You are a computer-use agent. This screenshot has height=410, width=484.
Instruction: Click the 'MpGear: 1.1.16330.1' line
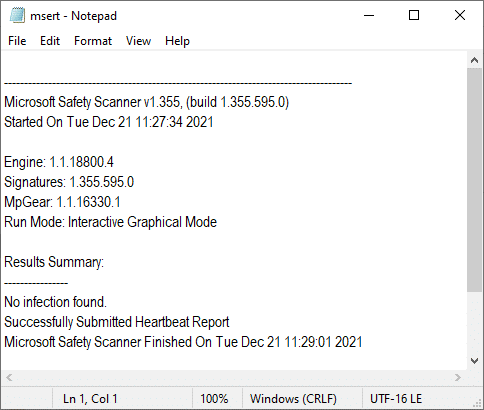(62, 202)
